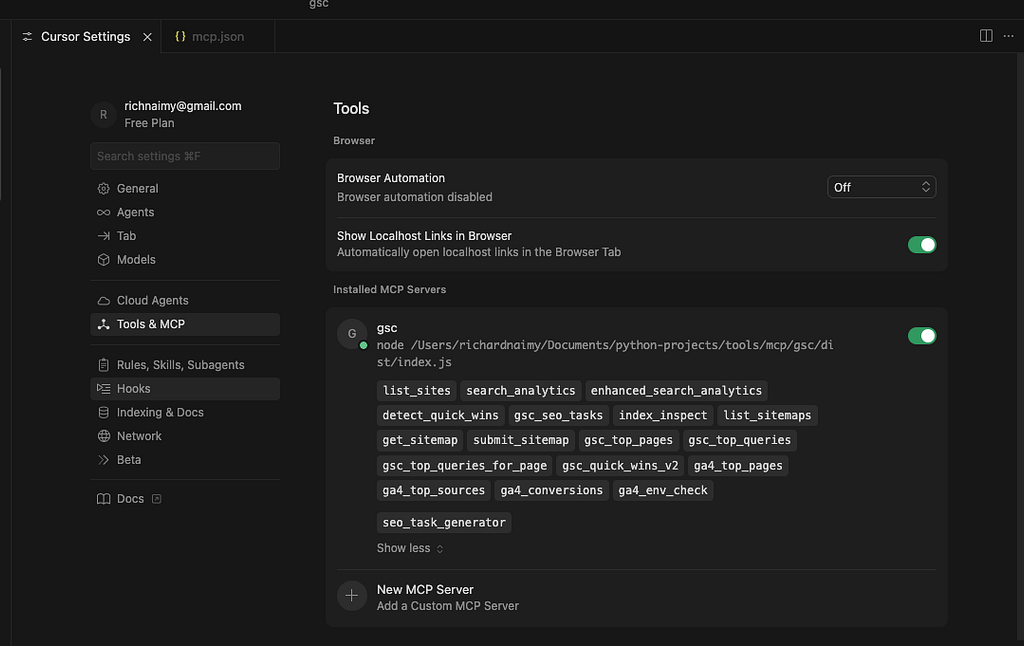The image size is (1024, 646).
Task: Collapse tool list with Show less
Action: click(409, 548)
